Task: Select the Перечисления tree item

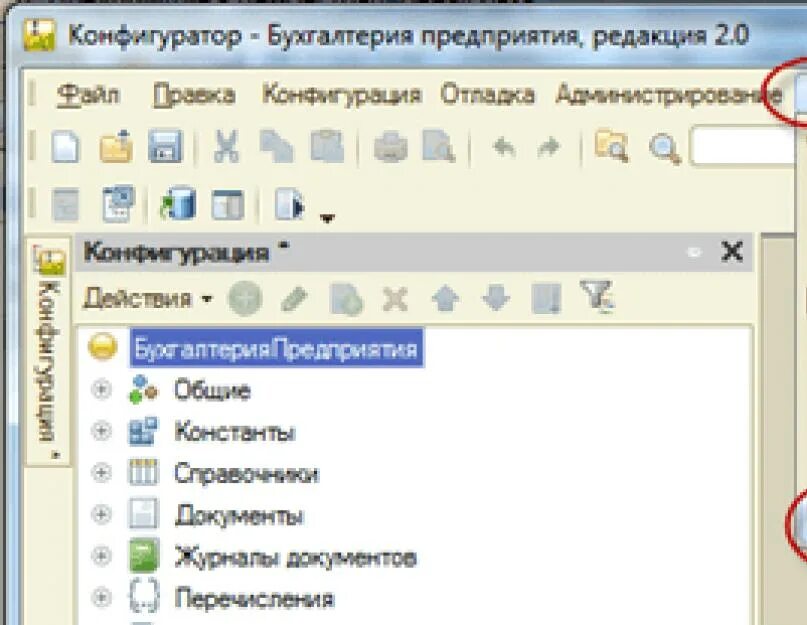Action: pyautogui.click(x=254, y=598)
